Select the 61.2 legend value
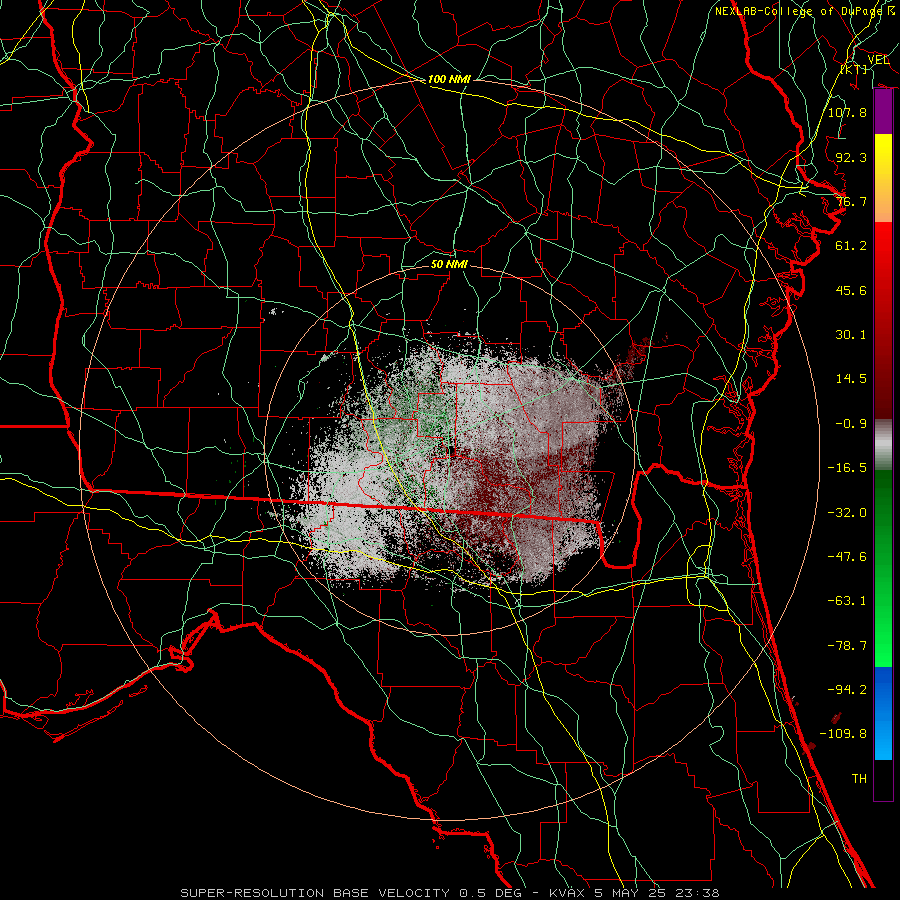Image resolution: width=900 pixels, height=900 pixels. (x=851, y=246)
